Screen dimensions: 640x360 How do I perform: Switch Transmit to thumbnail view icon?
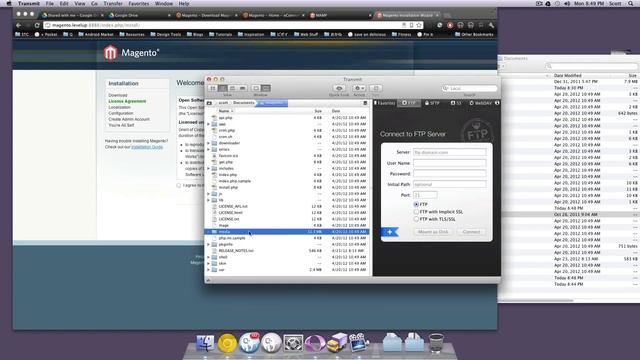point(213,88)
